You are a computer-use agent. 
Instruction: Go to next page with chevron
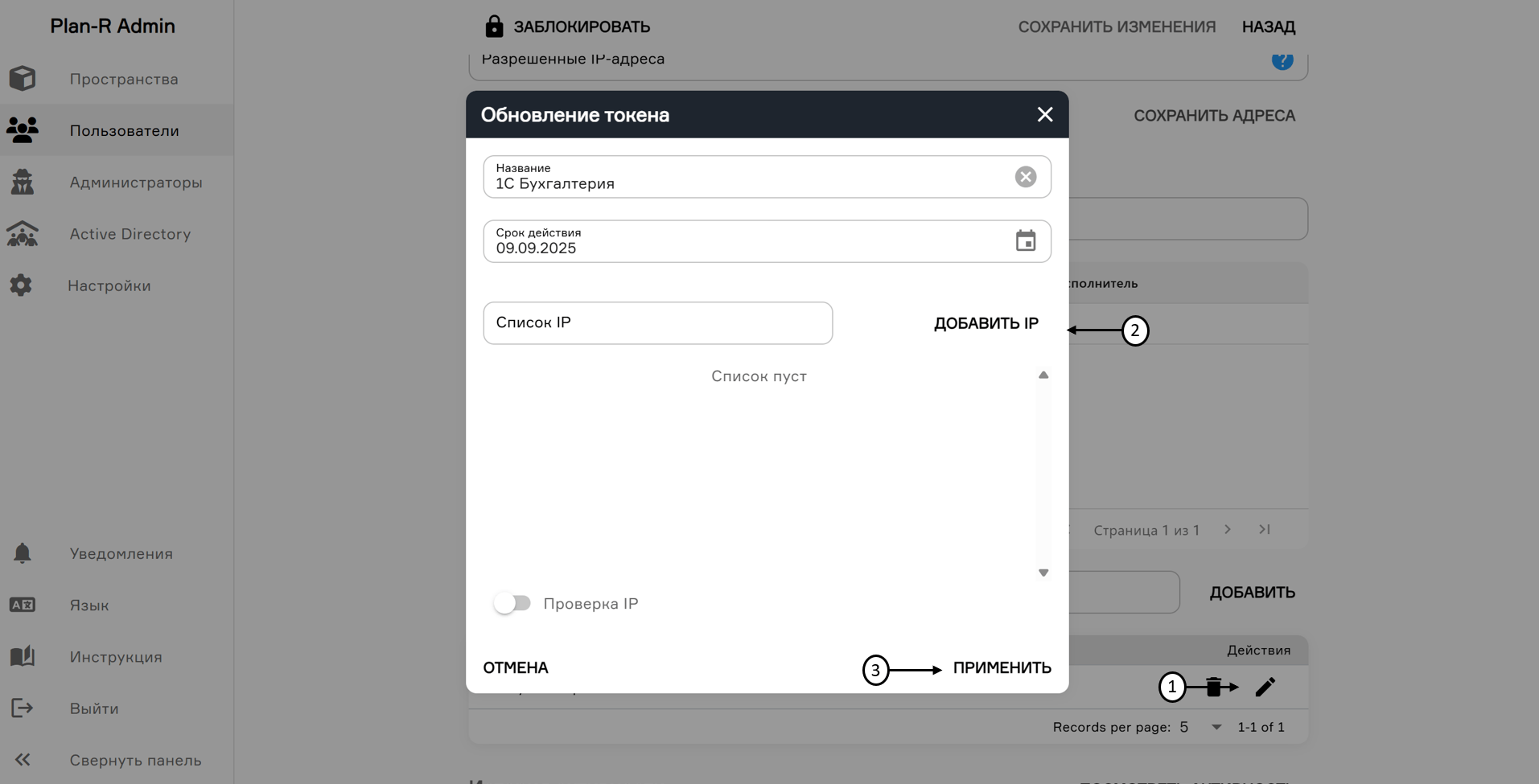pos(1228,529)
